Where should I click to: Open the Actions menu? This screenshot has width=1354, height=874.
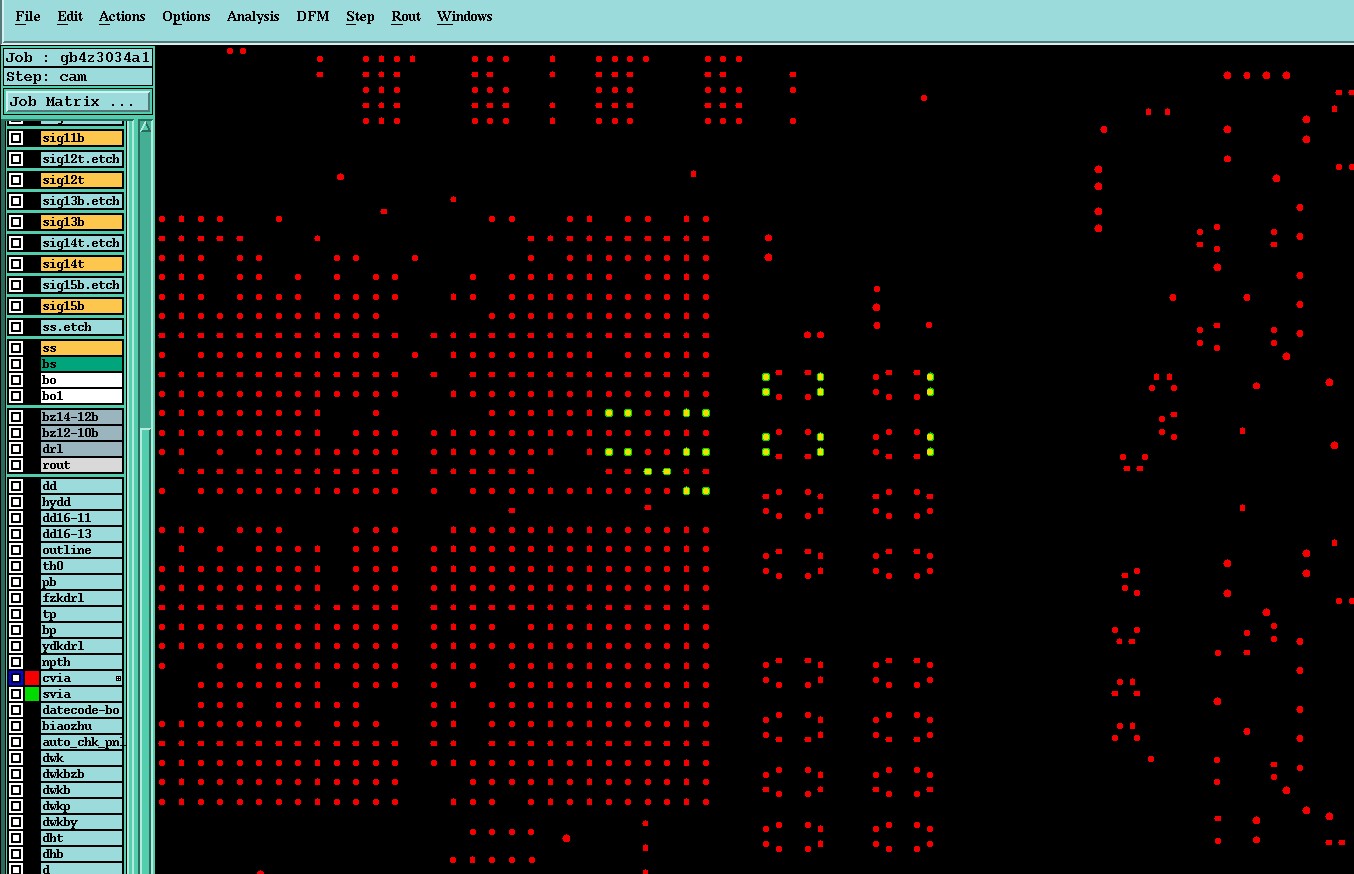tap(122, 16)
